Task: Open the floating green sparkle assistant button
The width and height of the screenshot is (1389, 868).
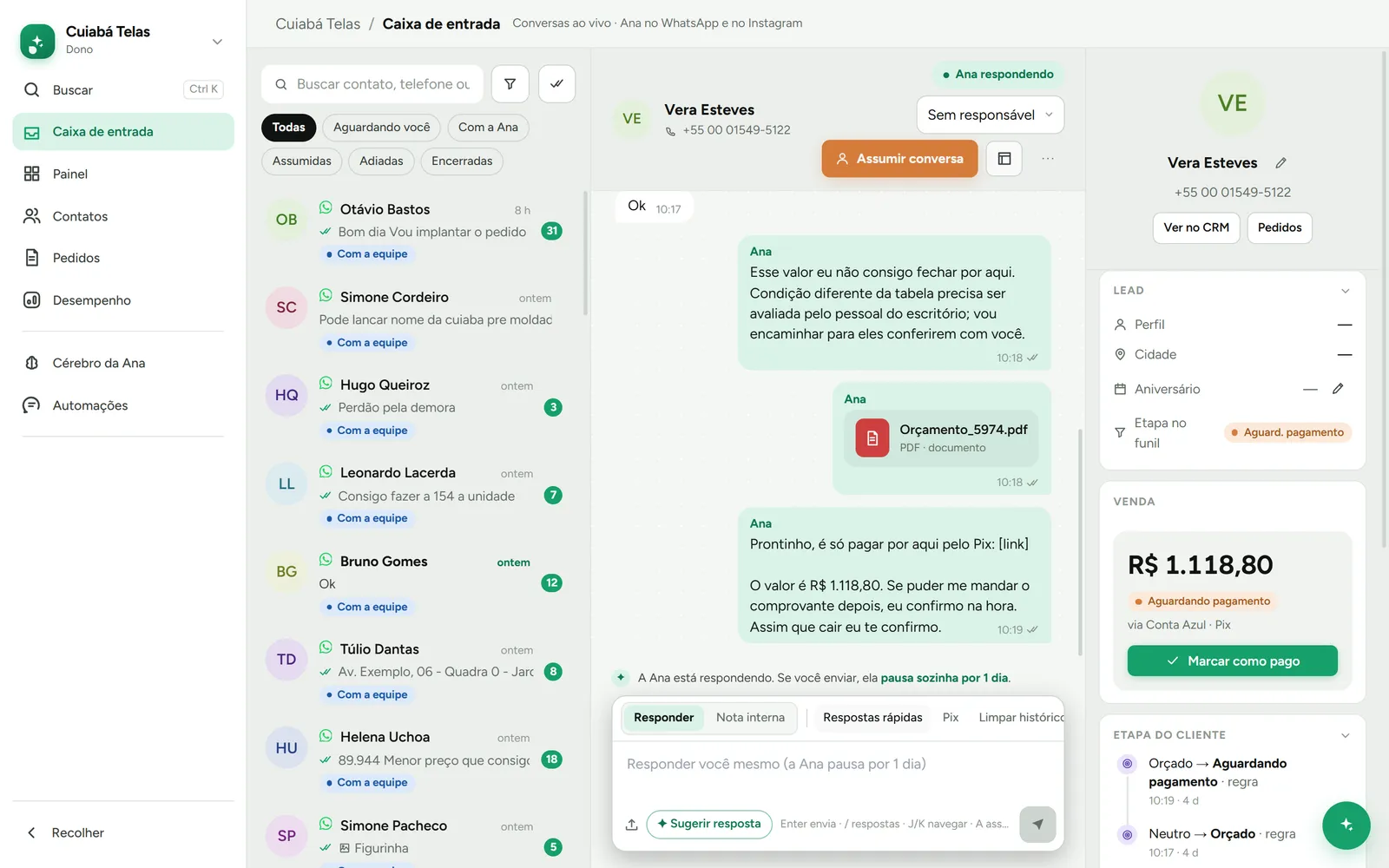Action: pyautogui.click(x=1346, y=825)
